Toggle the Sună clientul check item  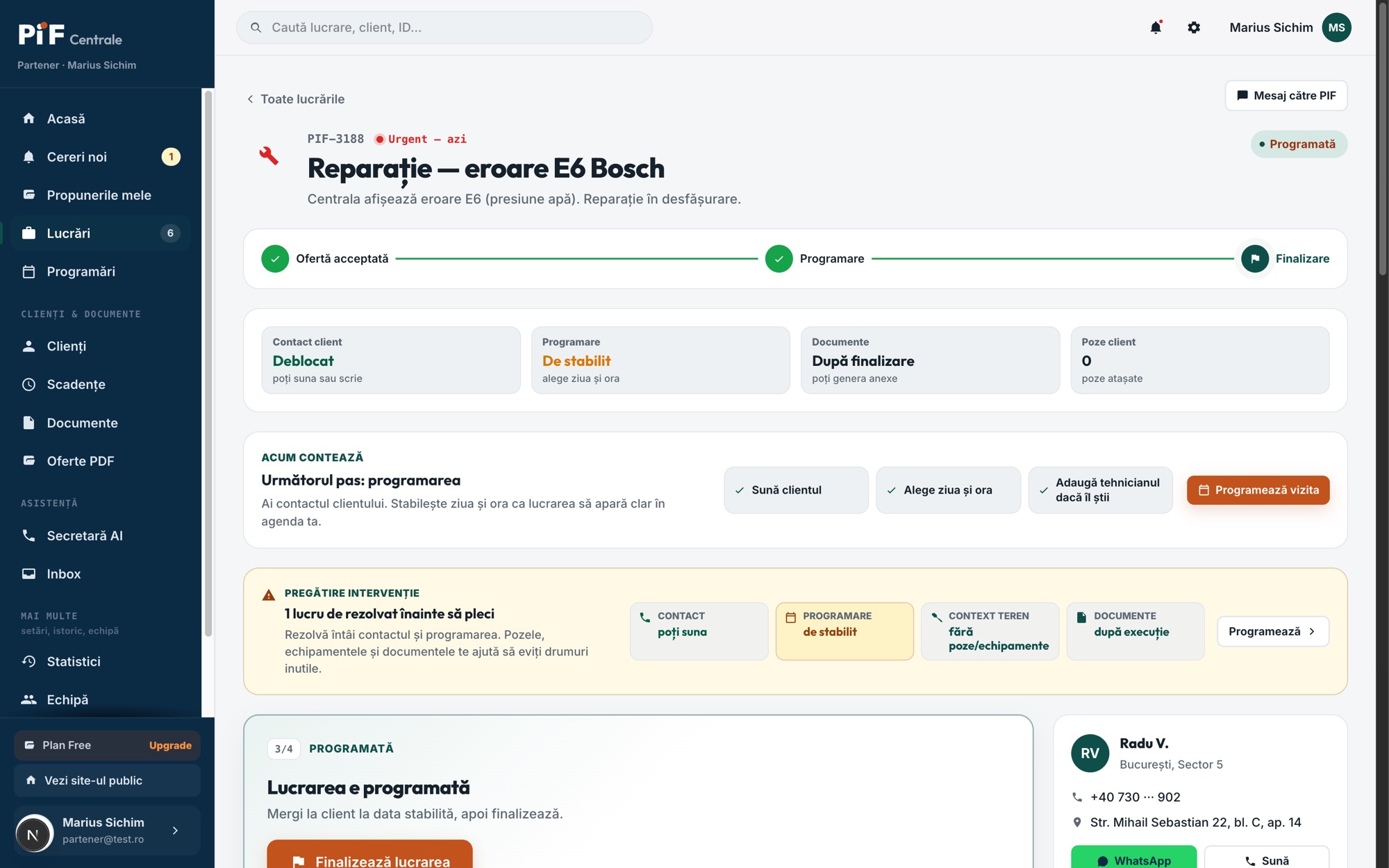[796, 490]
